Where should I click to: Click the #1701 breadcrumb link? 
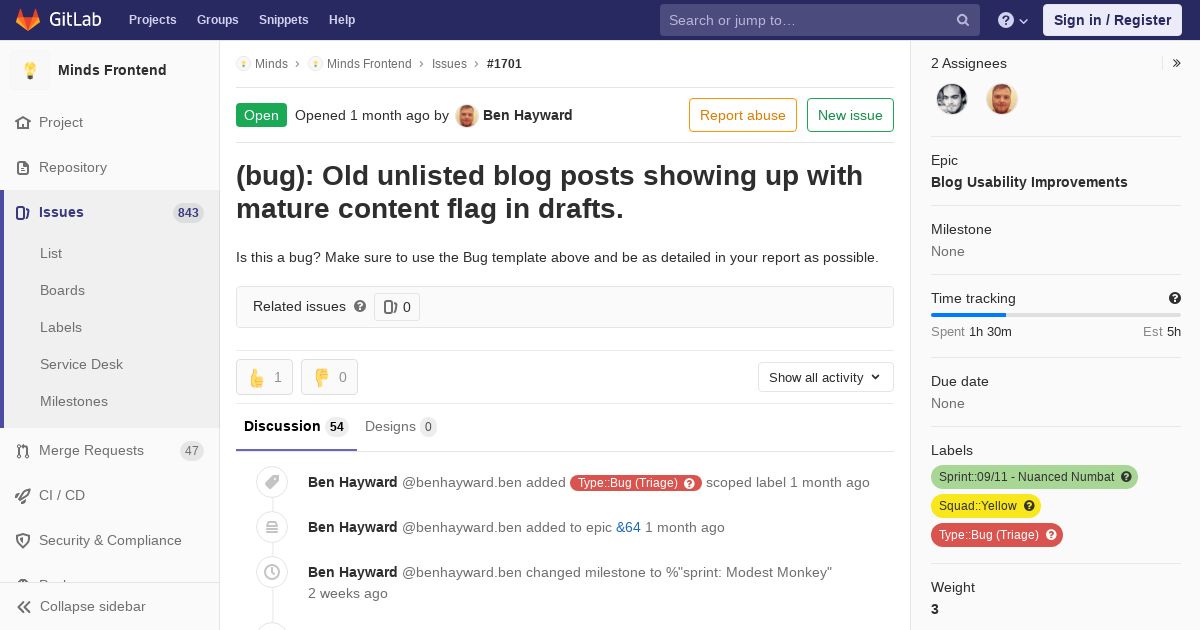[504, 63]
